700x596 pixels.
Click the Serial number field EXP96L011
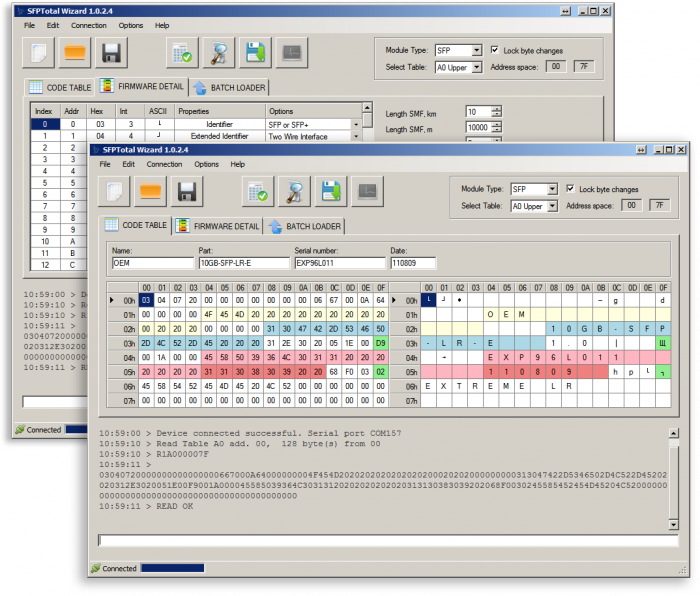340,263
